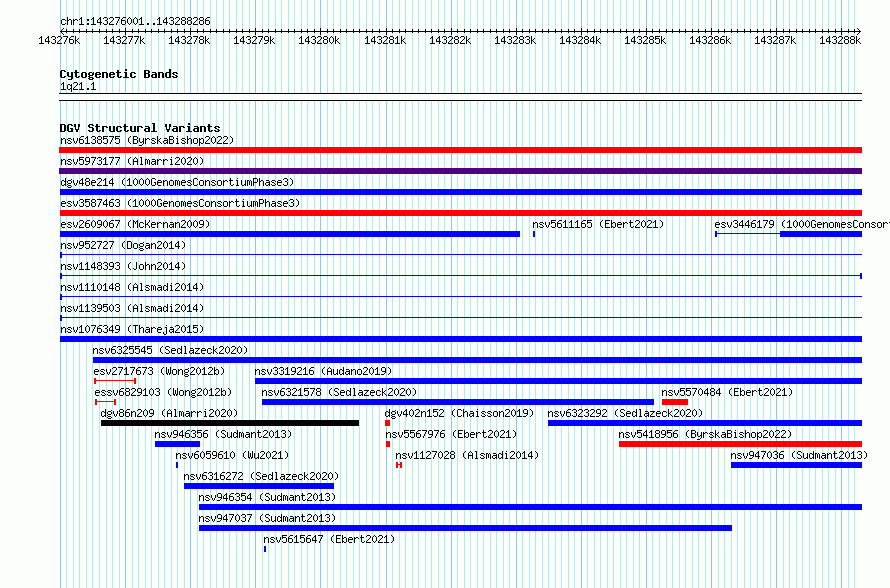Open dgv402n152 (Chaisson2019) label
Image resolution: width=890 pixels, height=588 pixels.
point(459,413)
